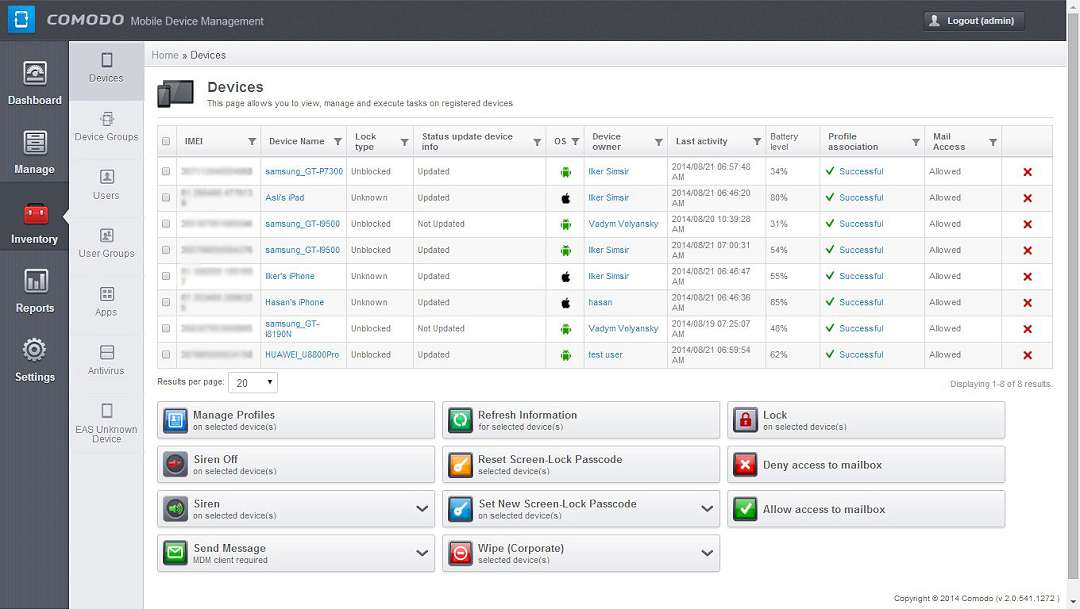Delete the samsung_GT-P7300 device with red X
Viewport: 1080px width, 609px height.
(1028, 172)
